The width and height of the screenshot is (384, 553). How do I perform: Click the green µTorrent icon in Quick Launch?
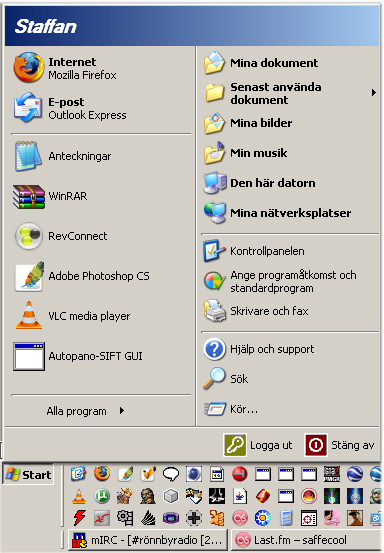(x=102, y=496)
